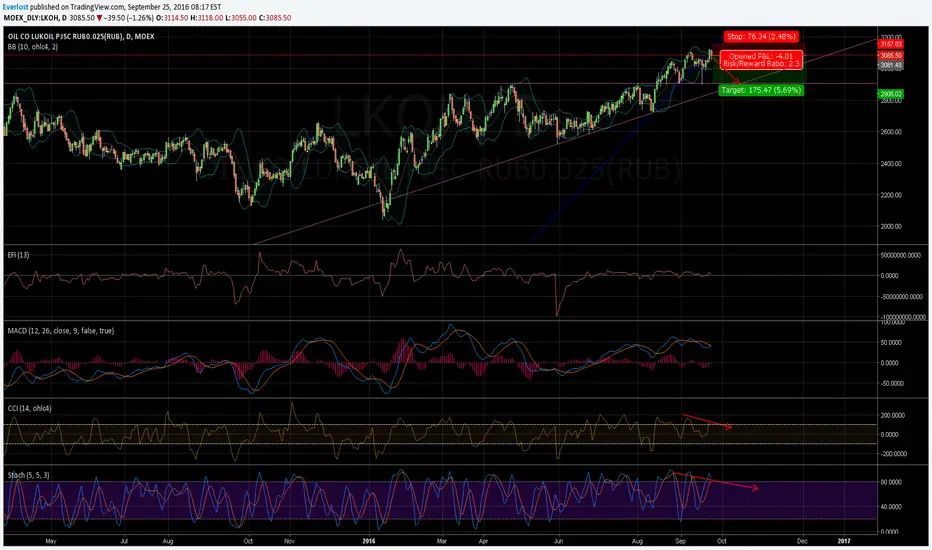Click the close value C:3085.50
This screenshot has width=932, height=550.
point(275,18)
